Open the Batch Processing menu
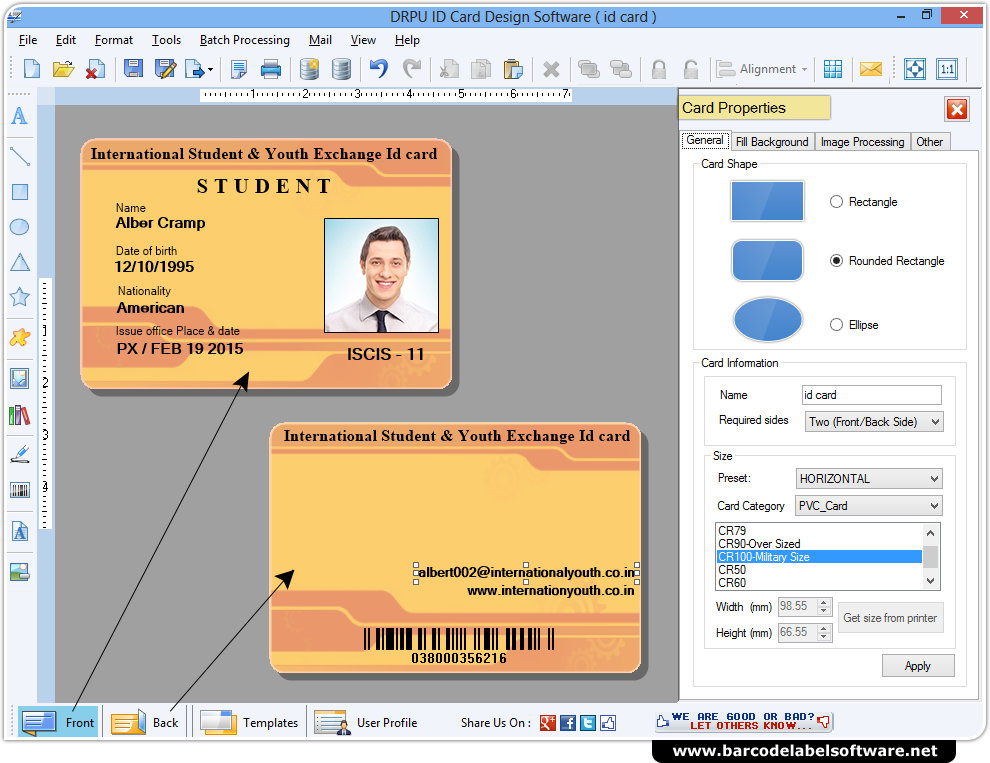990x763 pixels. [244, 40]
